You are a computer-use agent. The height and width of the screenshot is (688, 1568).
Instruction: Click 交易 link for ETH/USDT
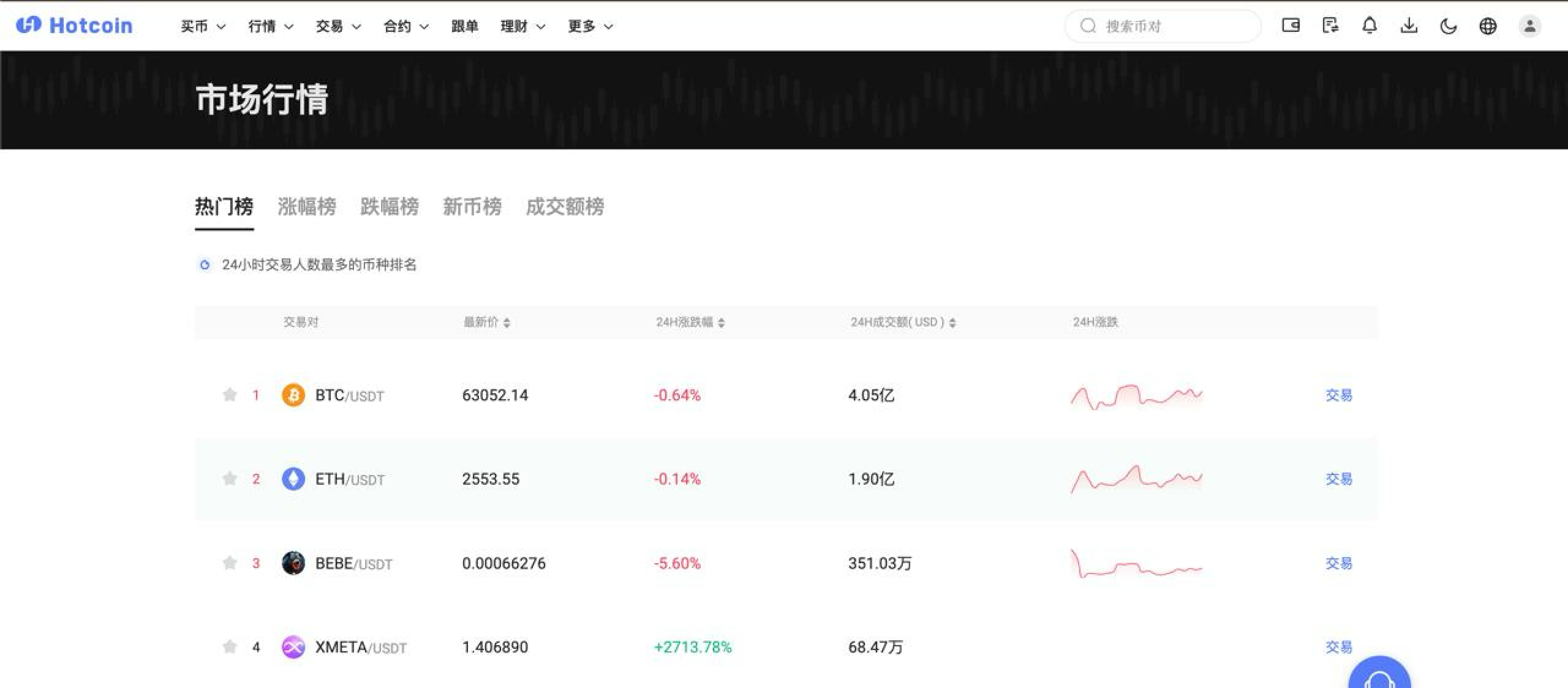tap(1338, 479)
